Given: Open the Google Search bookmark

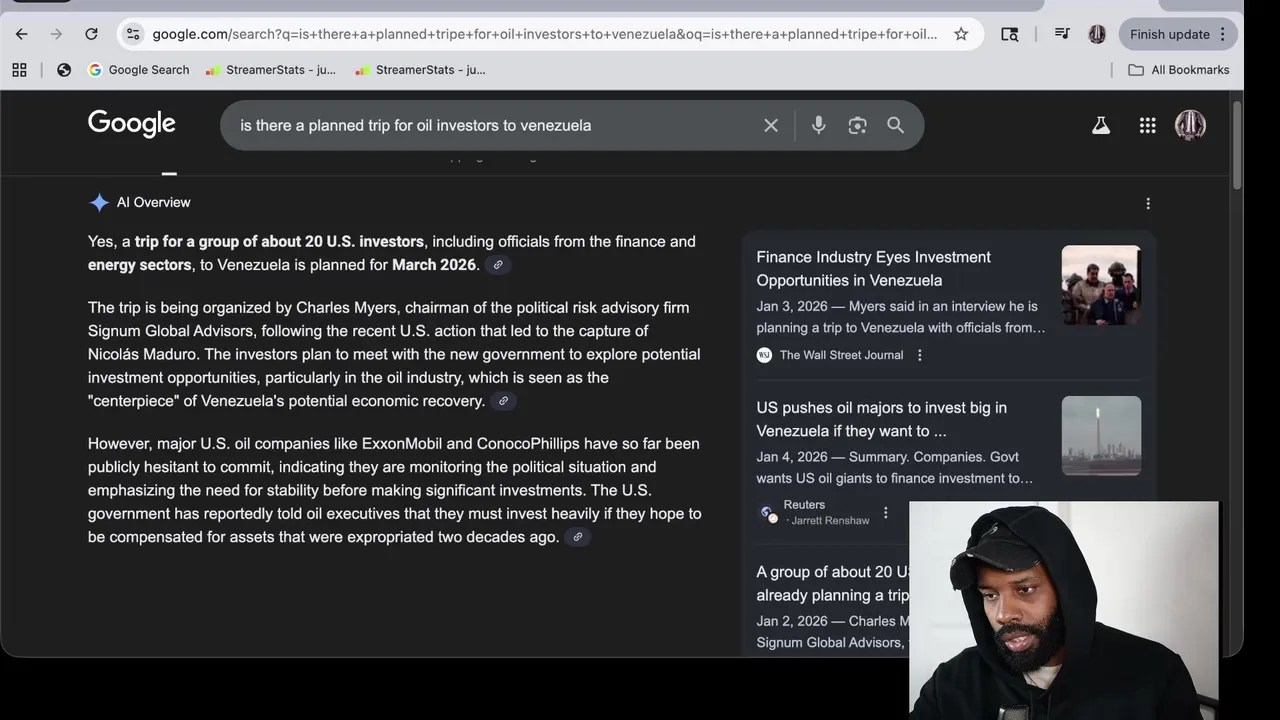Looking at the screenshot, I should pyautogui.click(x=139, y=70).
